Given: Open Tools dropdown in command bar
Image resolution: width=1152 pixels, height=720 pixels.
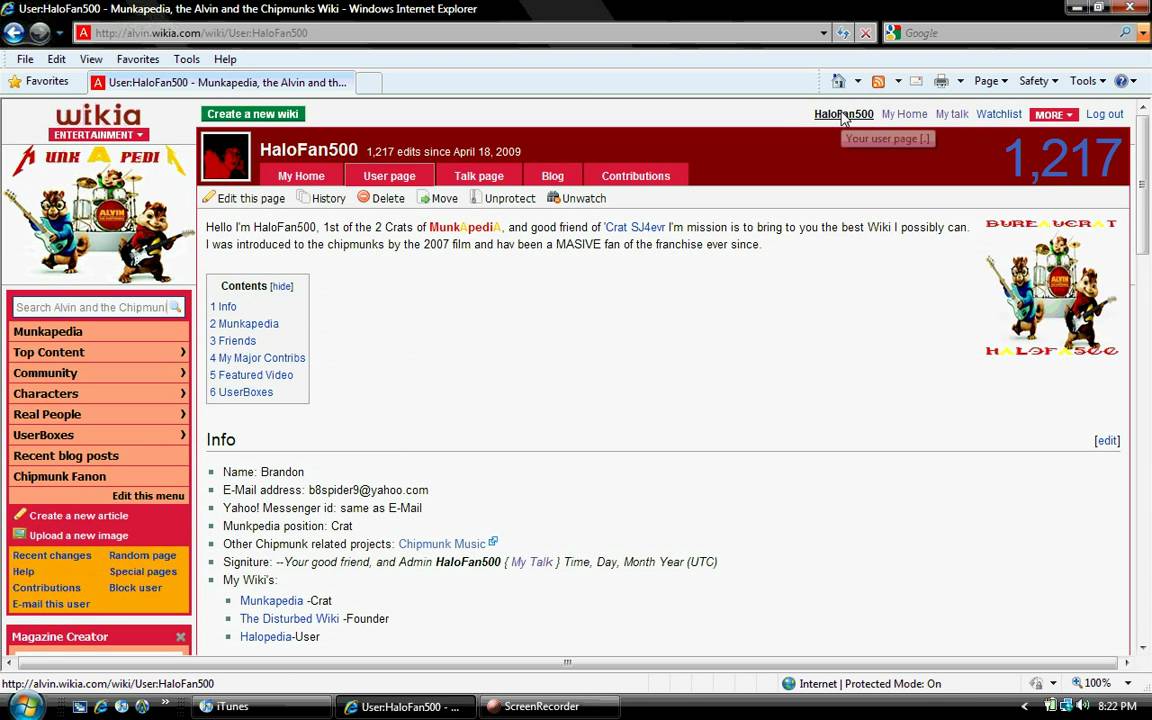Looking at the screenshot, I should 1087,81.
